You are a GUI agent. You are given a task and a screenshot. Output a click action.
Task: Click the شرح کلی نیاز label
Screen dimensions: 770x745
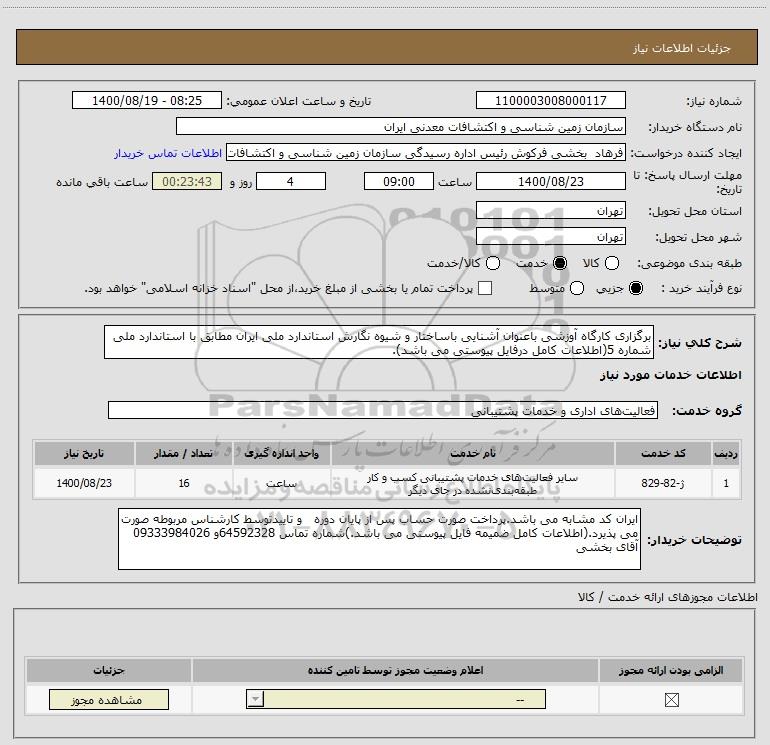tap(700, 343)
